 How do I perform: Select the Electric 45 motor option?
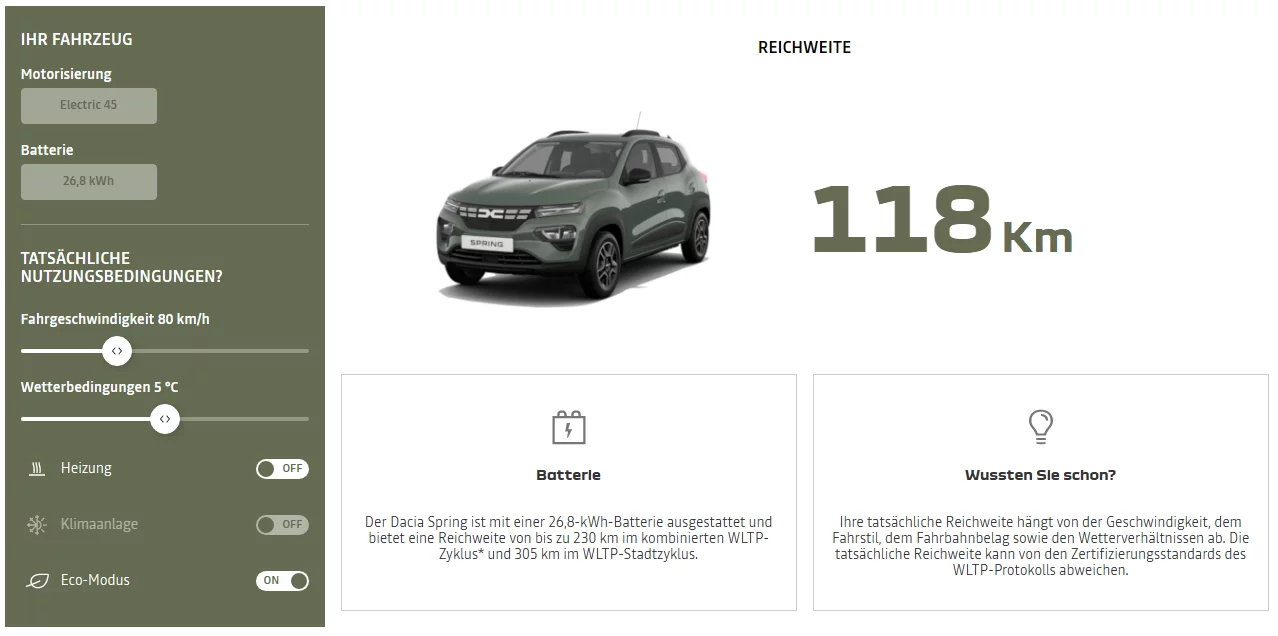click(x=89, y=106)
